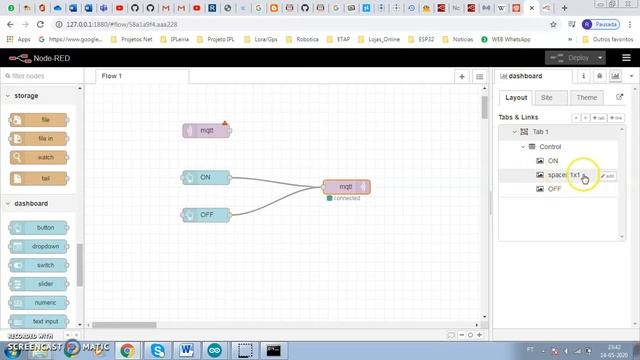Select the text input dashboard node
Screen dimensions: 640x360
(39, 322)
